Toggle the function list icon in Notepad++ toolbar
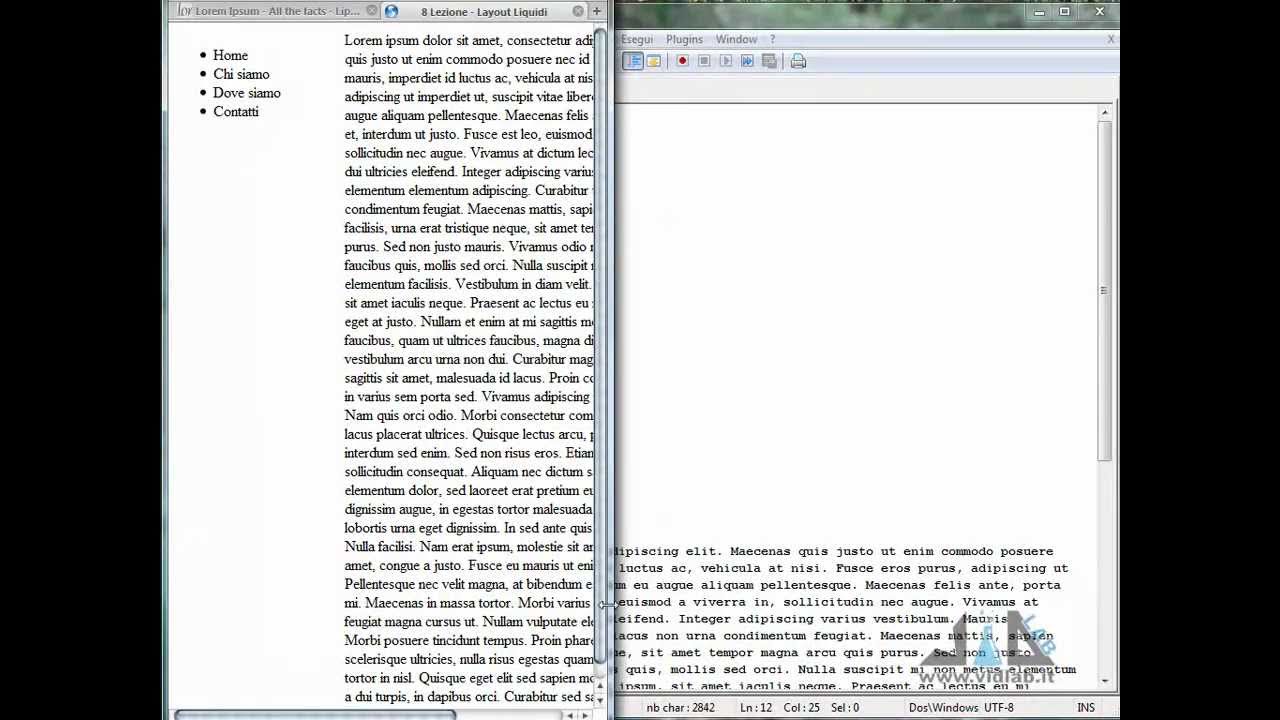Viewport: 1280px width, 720px height. (x=633, y=61)
